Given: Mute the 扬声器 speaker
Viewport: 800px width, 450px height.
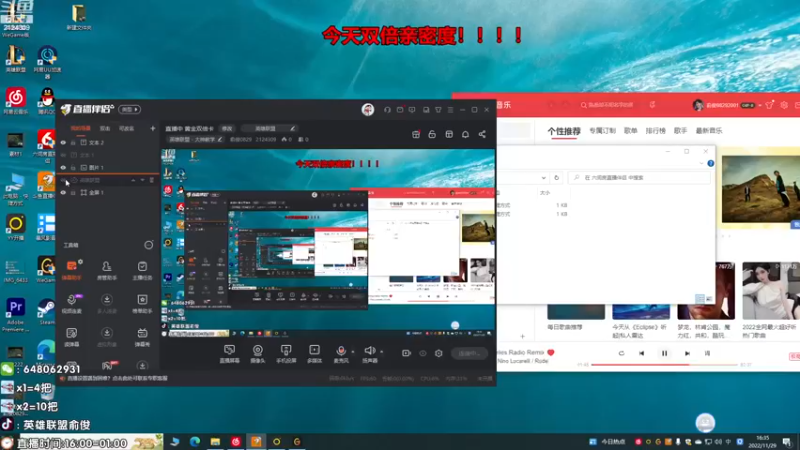Looking at the screenshot, I should coord(369,353).
